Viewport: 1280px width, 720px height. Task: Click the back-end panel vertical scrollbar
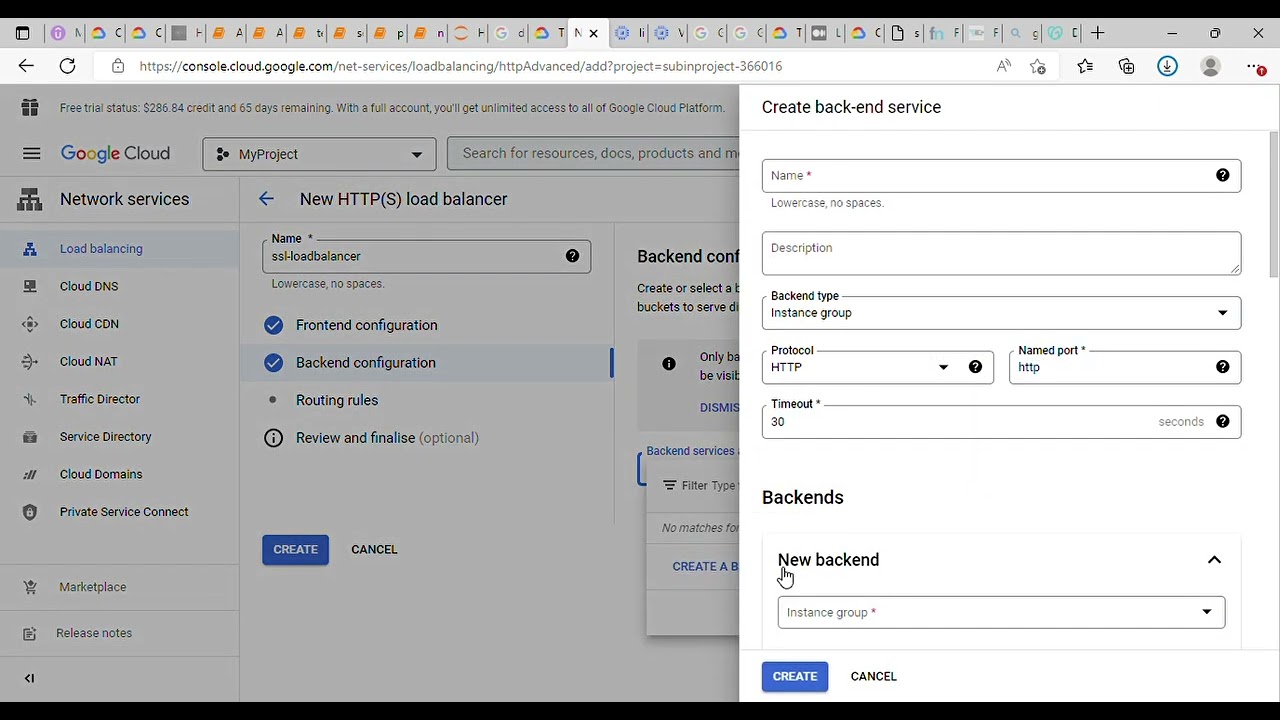click(x=1274, y=205)
